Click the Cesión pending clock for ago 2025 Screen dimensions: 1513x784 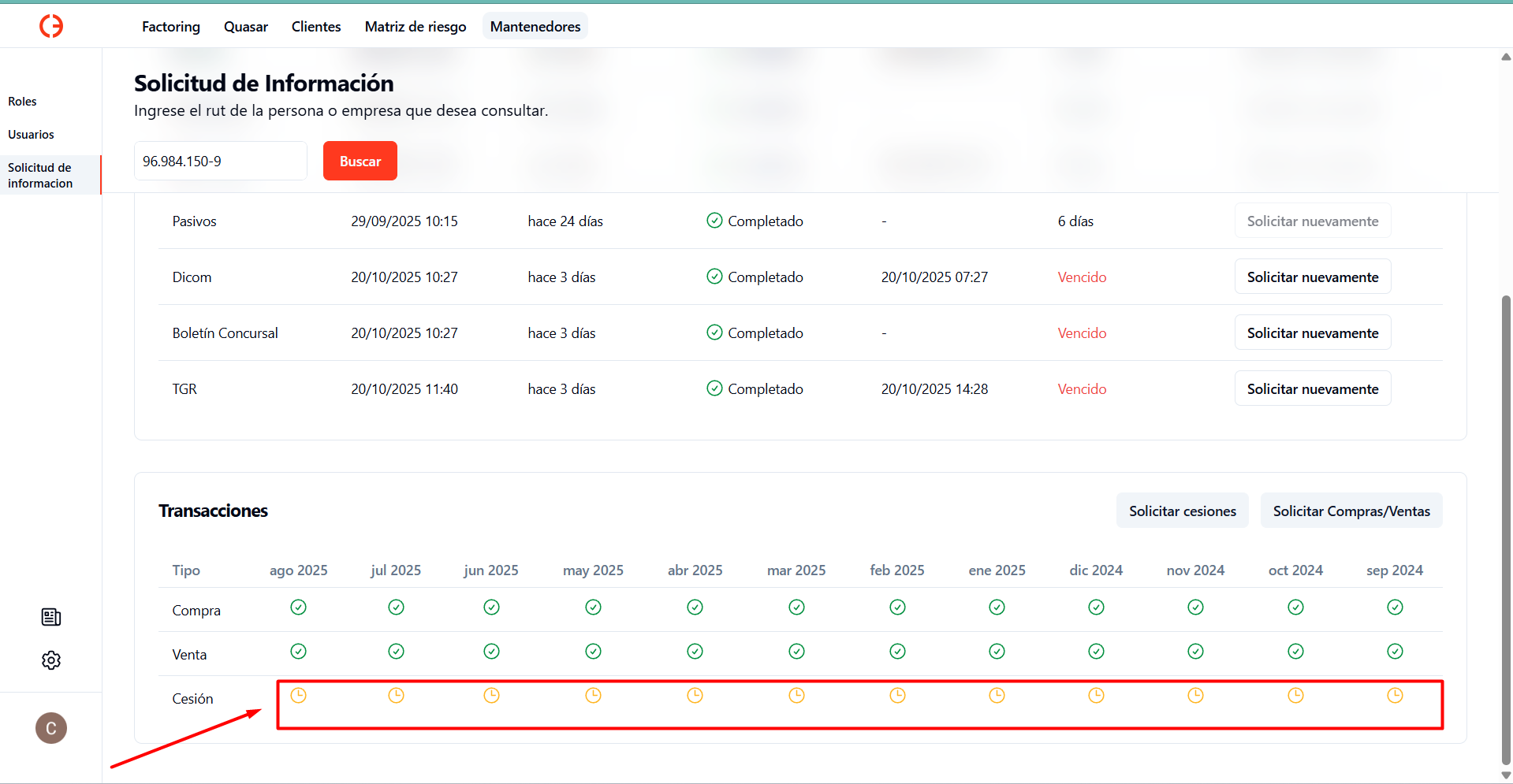(298, 695)
